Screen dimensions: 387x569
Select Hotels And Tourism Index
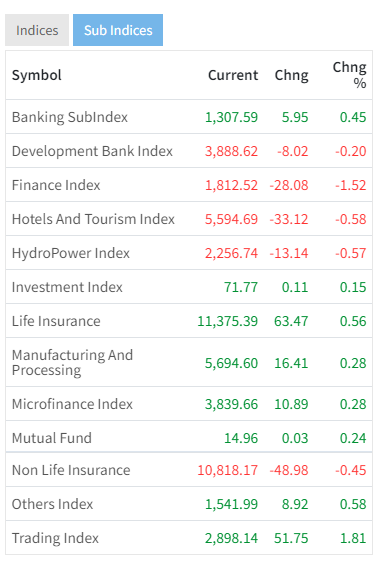pyautogui.click(x=189, y=219)
